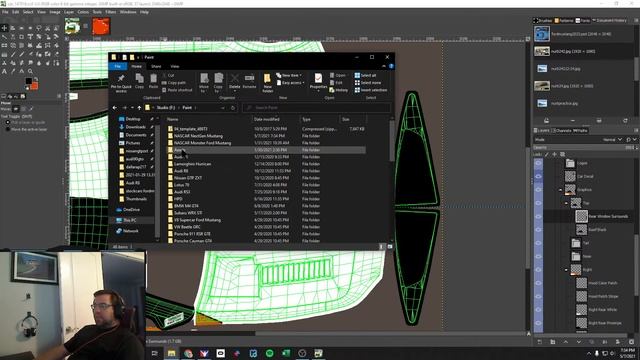Open the NASCAR NextGen Mustang folder

(198, 136)
